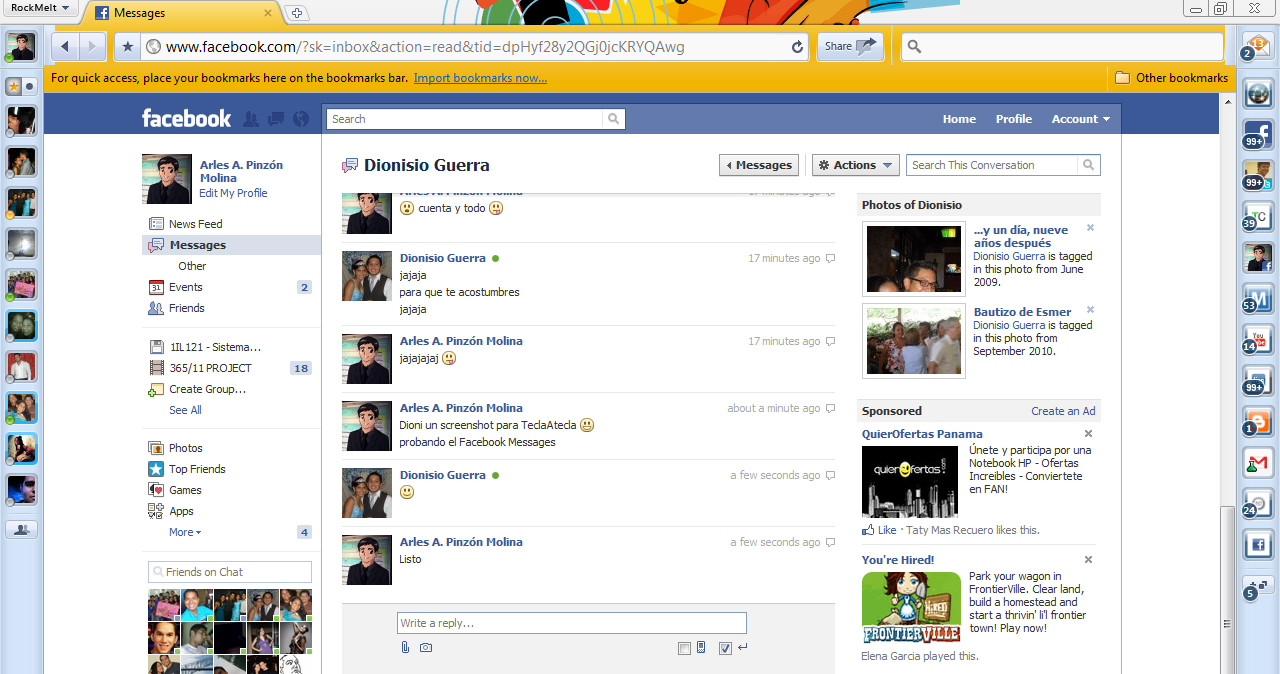Click the add-apps icon with 5 badge
1280x674 pixels.
(1256, 586)
